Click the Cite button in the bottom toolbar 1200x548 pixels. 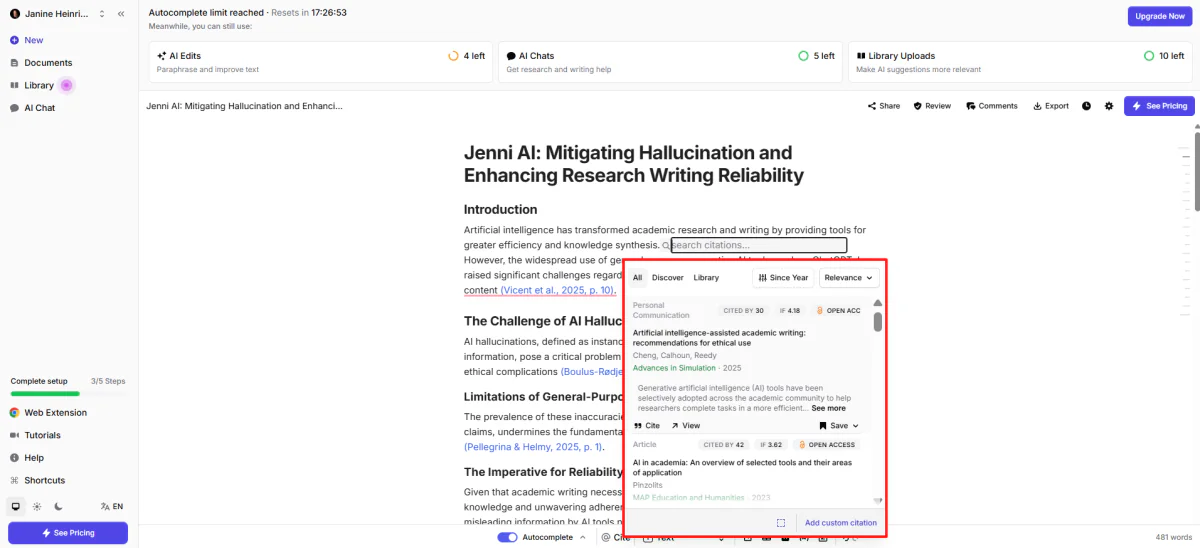coord(616,538)
